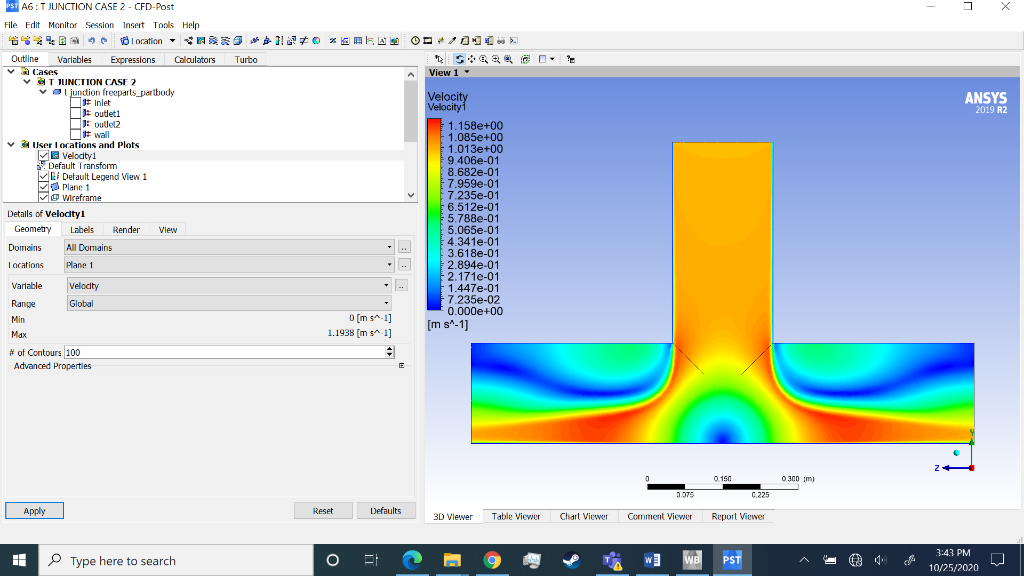1024x576 pixels.
Task: Toggle the Wireframe checkbox
Action: 43,198
